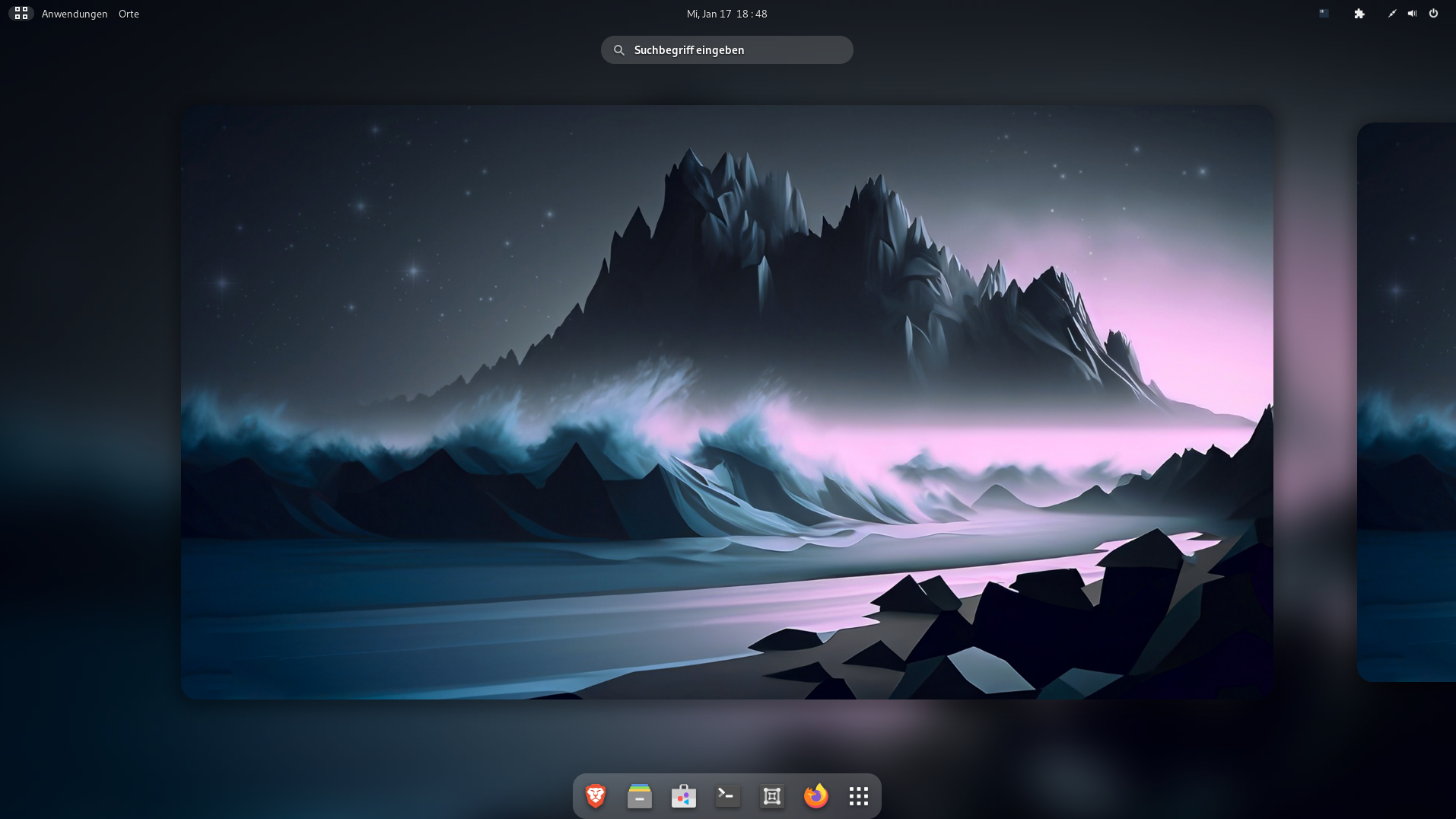Click the small square indicator left of the puzzle icon
Screen dimensions: 1456x819
click(1324, 14)
